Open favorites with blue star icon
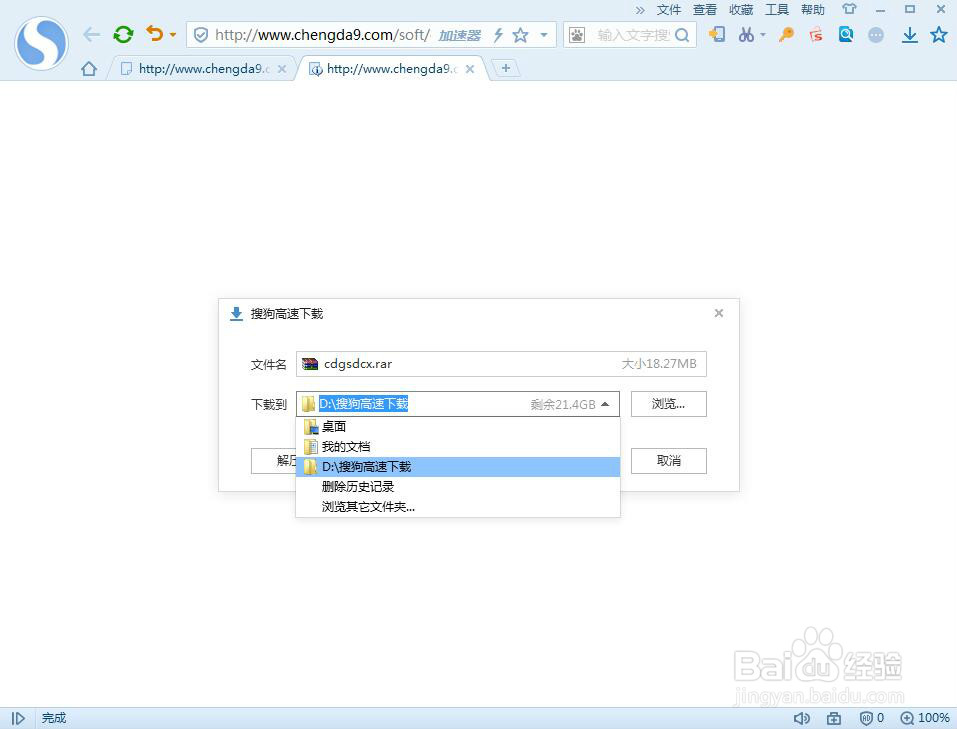 939,34
